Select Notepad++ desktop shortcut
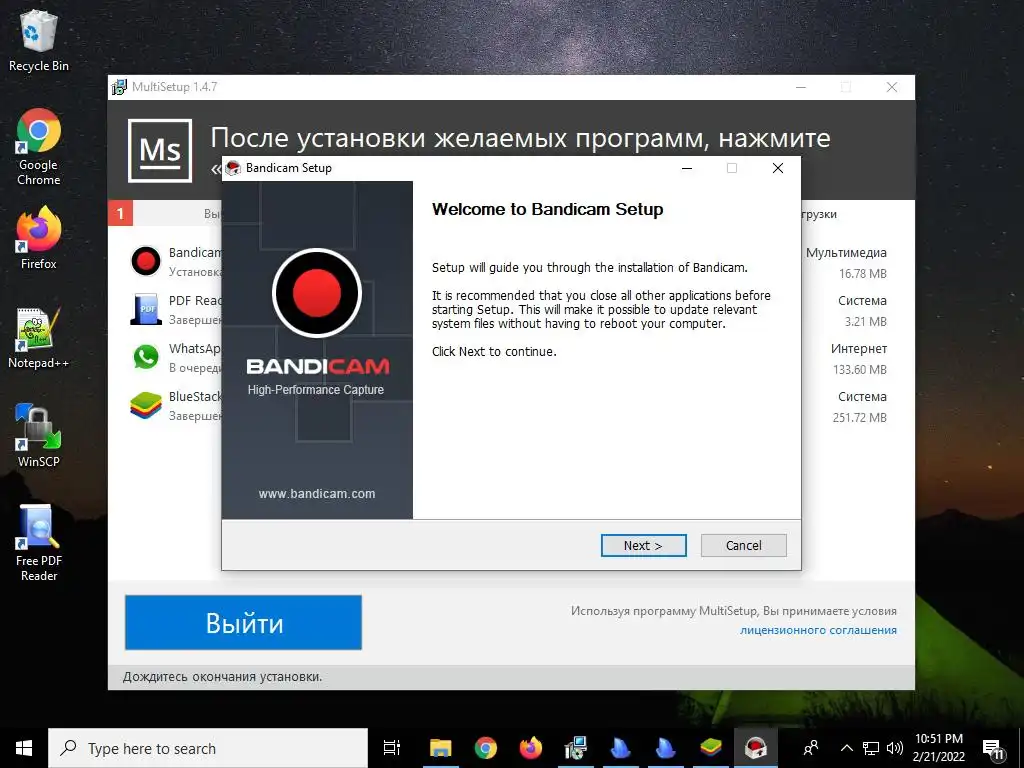Screen dimensions: 1024x768 pyautogui.click(x=38, y=338)
